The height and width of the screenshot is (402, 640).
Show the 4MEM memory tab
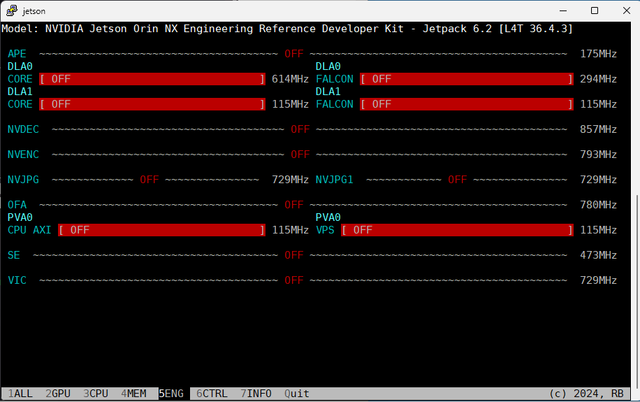click(134, 394)
